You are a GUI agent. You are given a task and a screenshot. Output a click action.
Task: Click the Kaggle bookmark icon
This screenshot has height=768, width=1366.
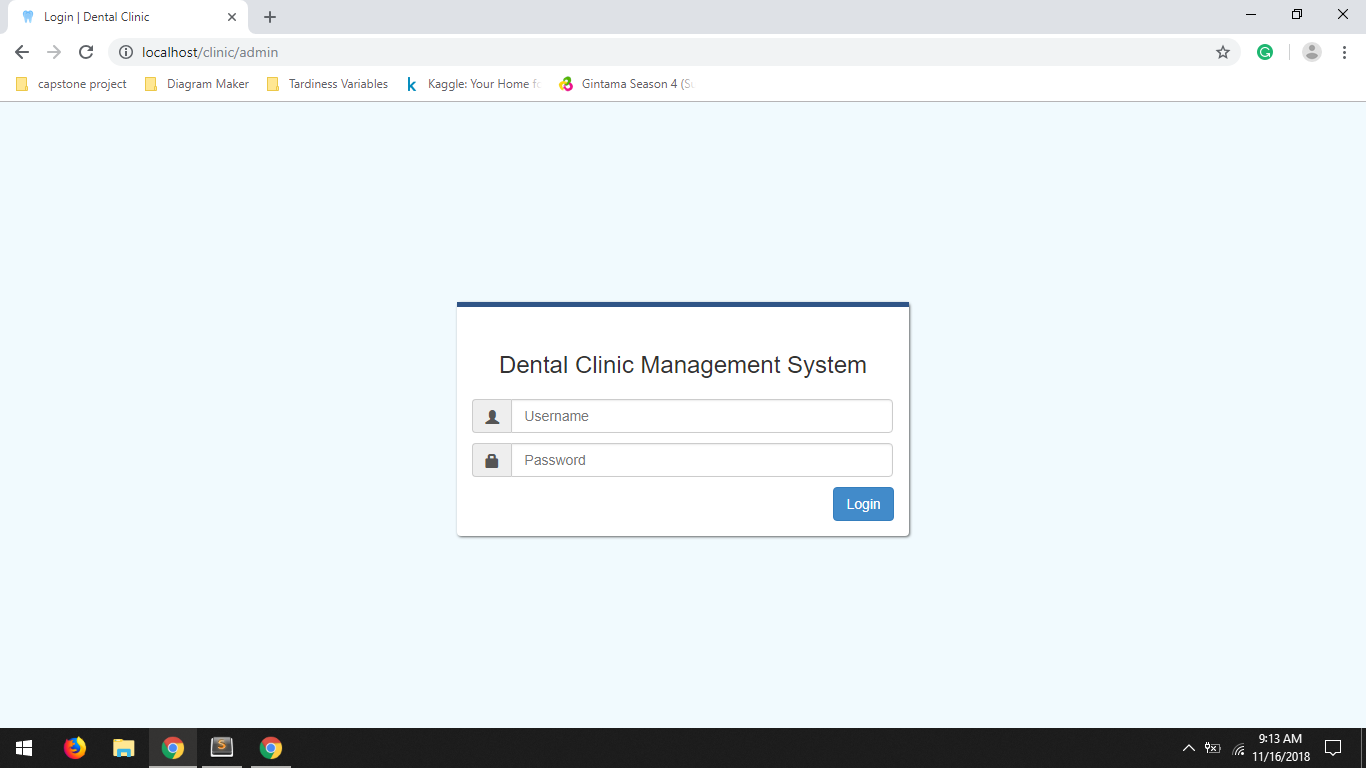(x=411, y=84)
